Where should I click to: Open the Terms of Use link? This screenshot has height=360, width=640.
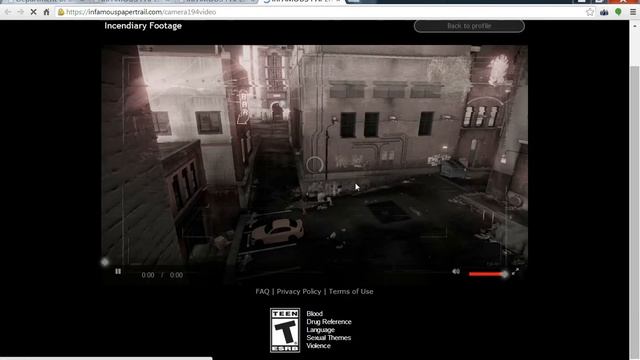pyautogui.click(x=351, y=291)
